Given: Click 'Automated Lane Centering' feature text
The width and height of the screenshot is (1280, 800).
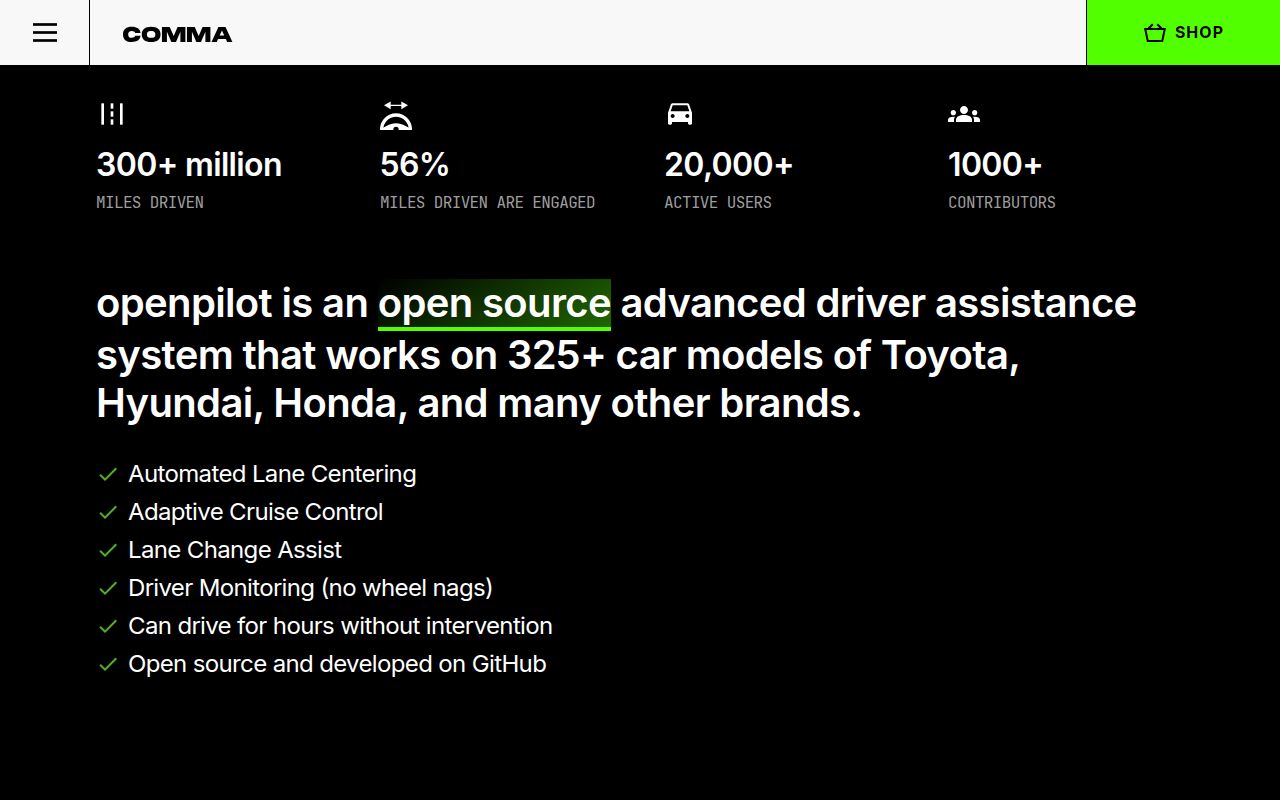Looking at the screenshot, I should click(272, 474).
